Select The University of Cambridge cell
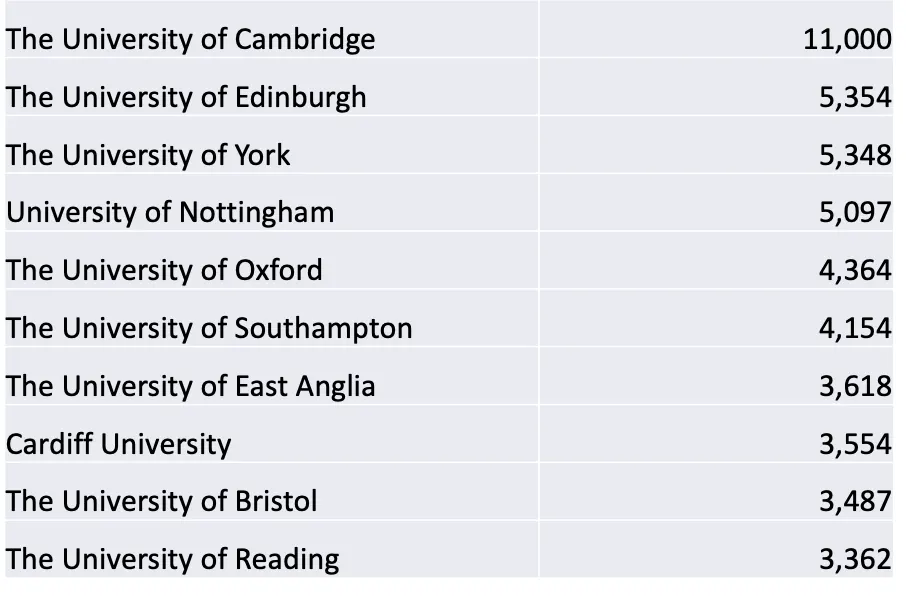This screenshot has height=596, width=906. 272,29
